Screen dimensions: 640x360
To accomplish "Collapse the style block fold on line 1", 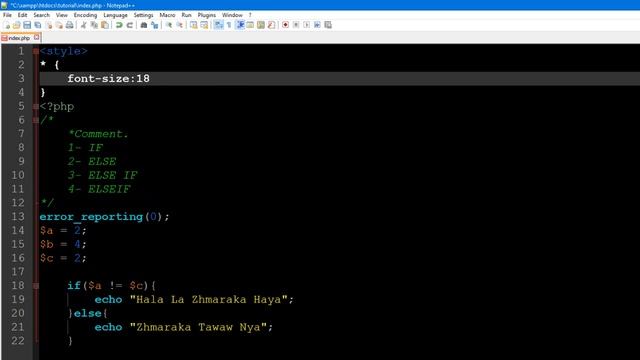I will [x=36, y=51].
